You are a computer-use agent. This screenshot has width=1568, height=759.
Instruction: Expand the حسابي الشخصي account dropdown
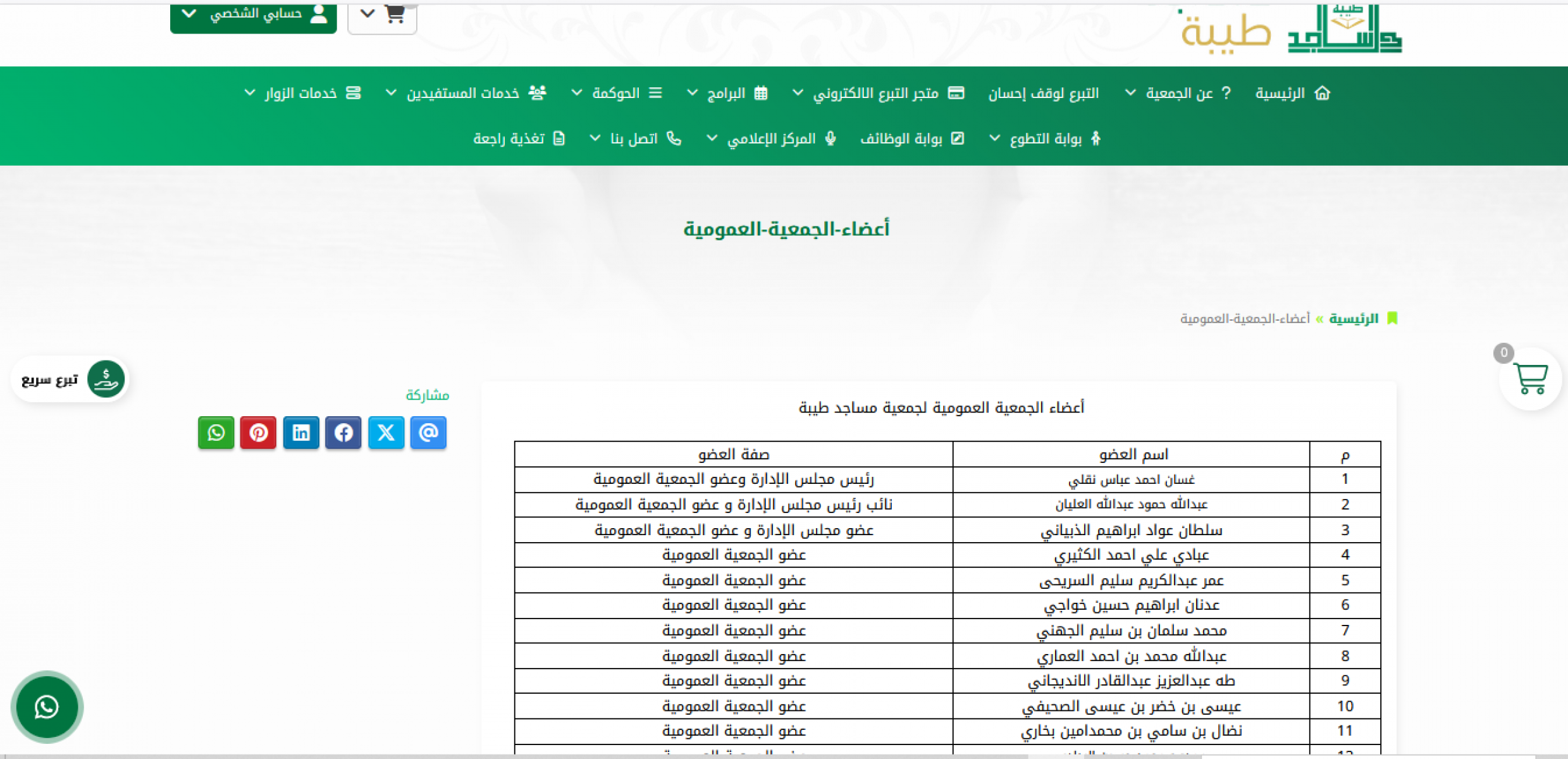coord(253,15)
